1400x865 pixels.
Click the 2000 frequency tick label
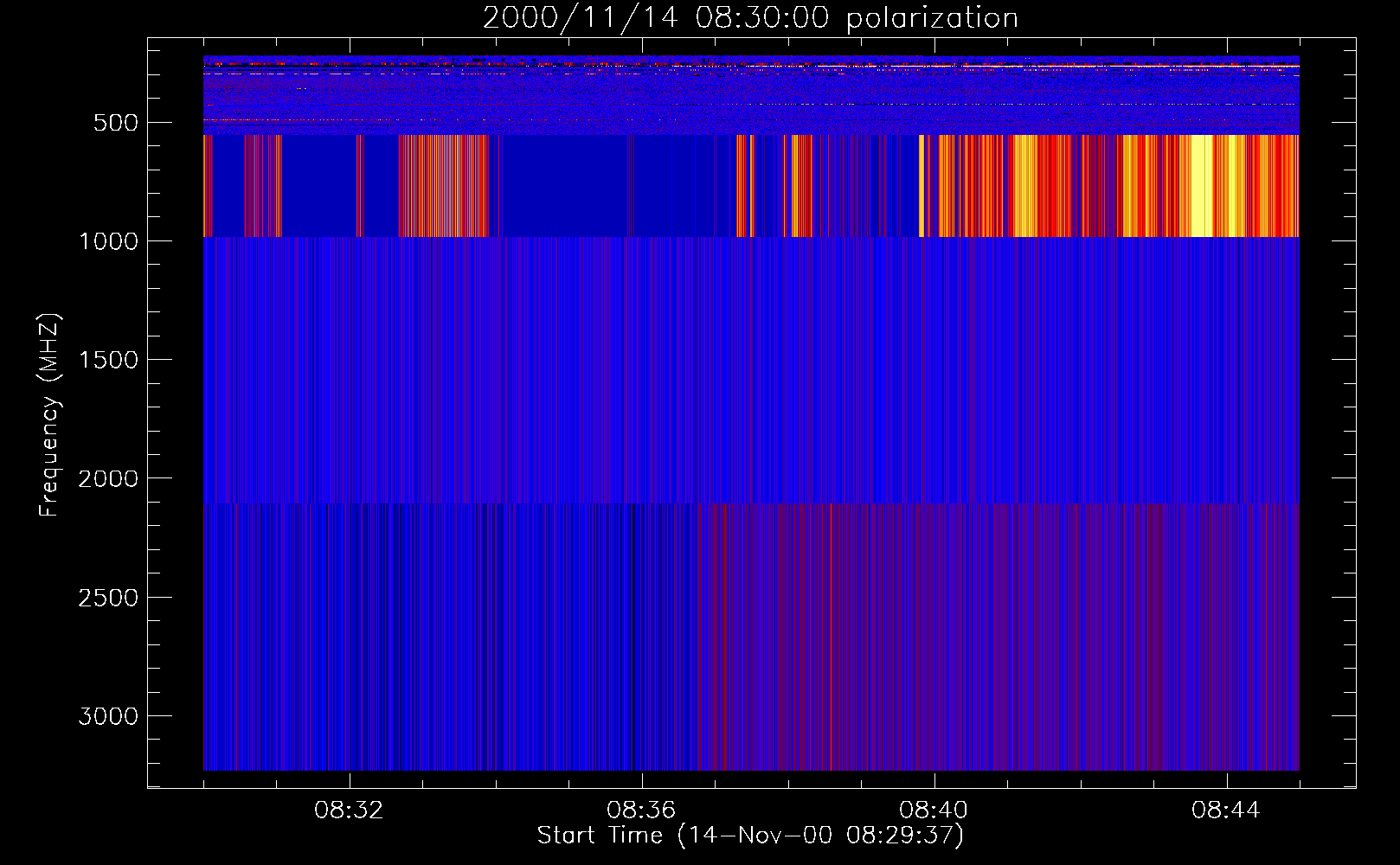tap(108, 478)
